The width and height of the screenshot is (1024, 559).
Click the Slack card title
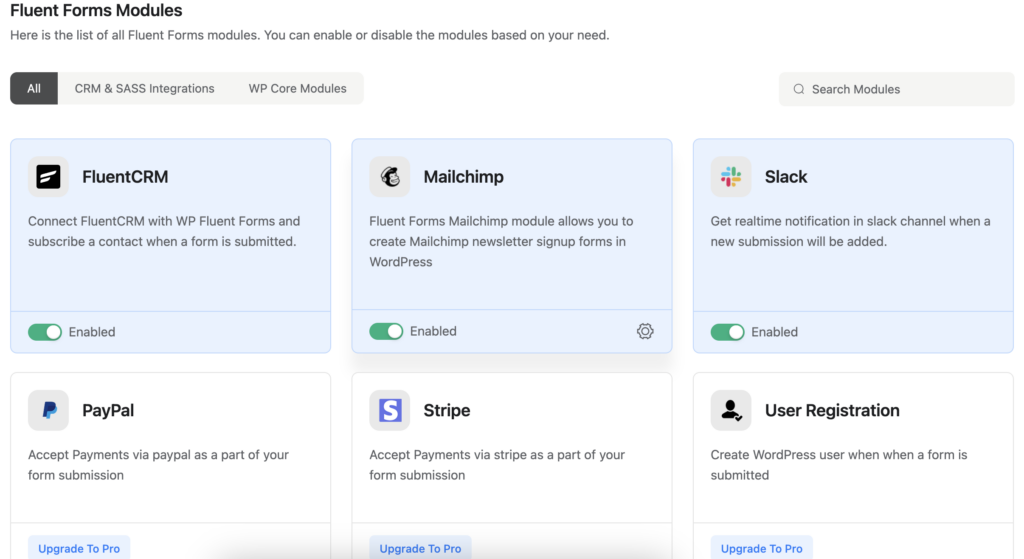point(786,176)
